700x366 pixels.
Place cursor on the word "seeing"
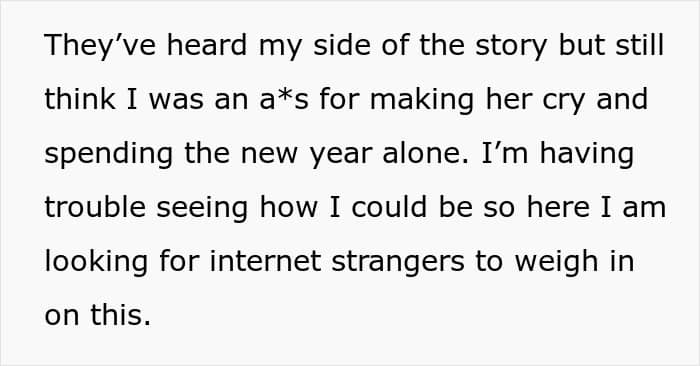click(202, 209)
